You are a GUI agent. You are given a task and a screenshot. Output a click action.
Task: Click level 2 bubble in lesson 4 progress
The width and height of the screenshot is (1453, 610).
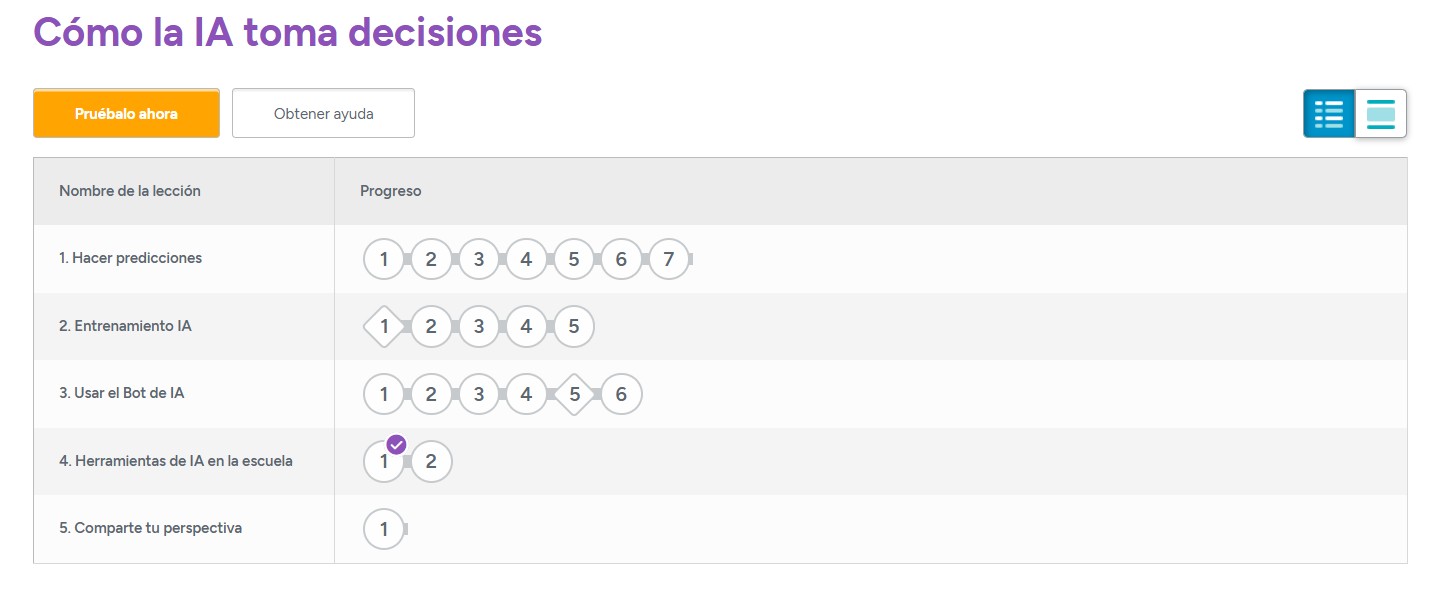click(x=431, y=461)
